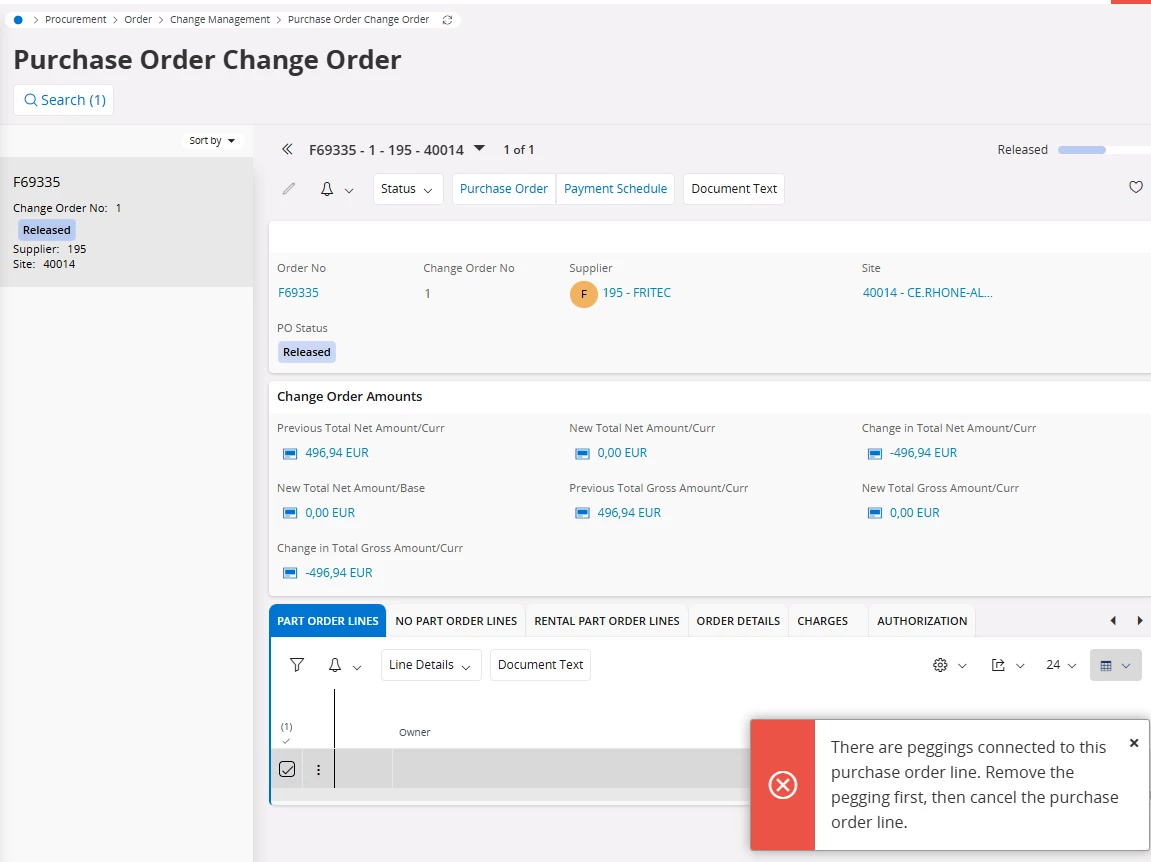The width and height of the screenshot is (1151, 862).
Task: Open the filter funnel in part lines
Action: (297, 664)
